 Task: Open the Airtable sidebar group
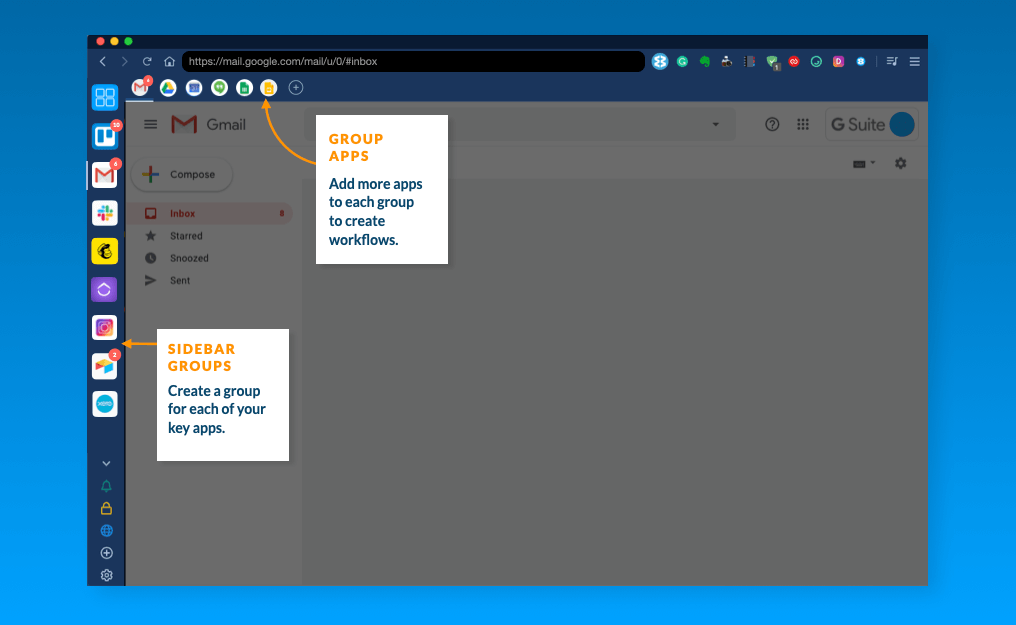click(105, 366)
